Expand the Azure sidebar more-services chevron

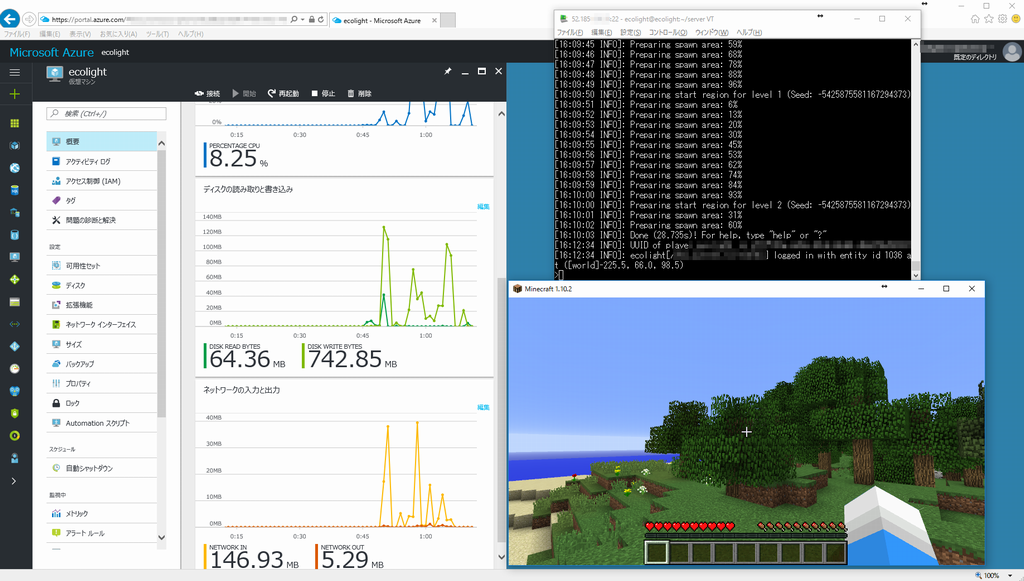14,481
